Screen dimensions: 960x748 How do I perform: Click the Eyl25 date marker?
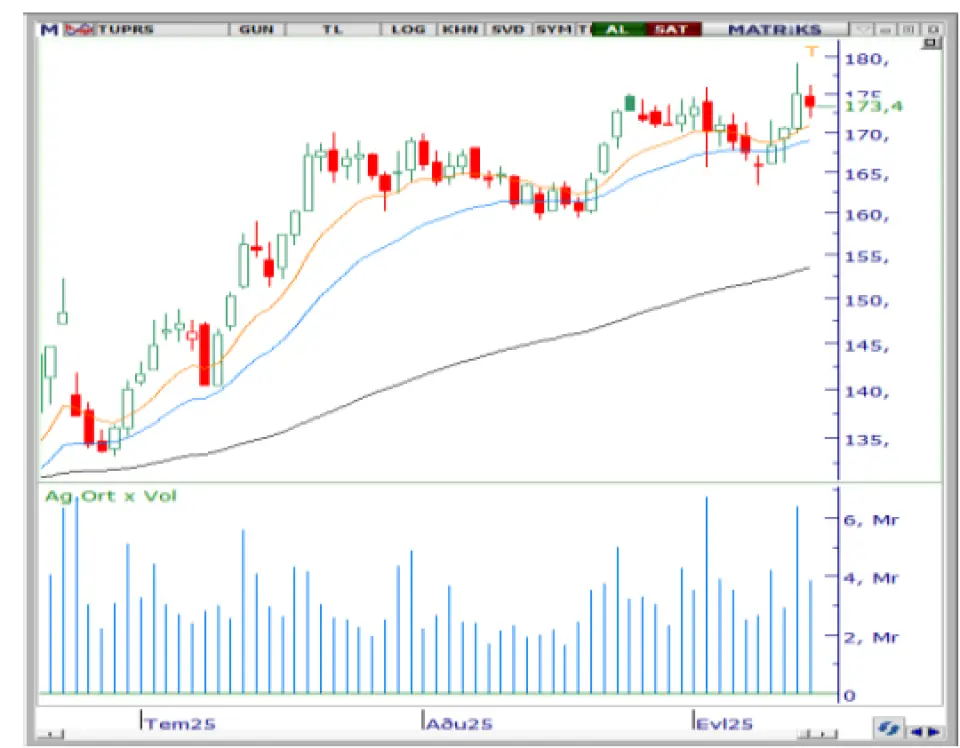(x=725, y=724)
